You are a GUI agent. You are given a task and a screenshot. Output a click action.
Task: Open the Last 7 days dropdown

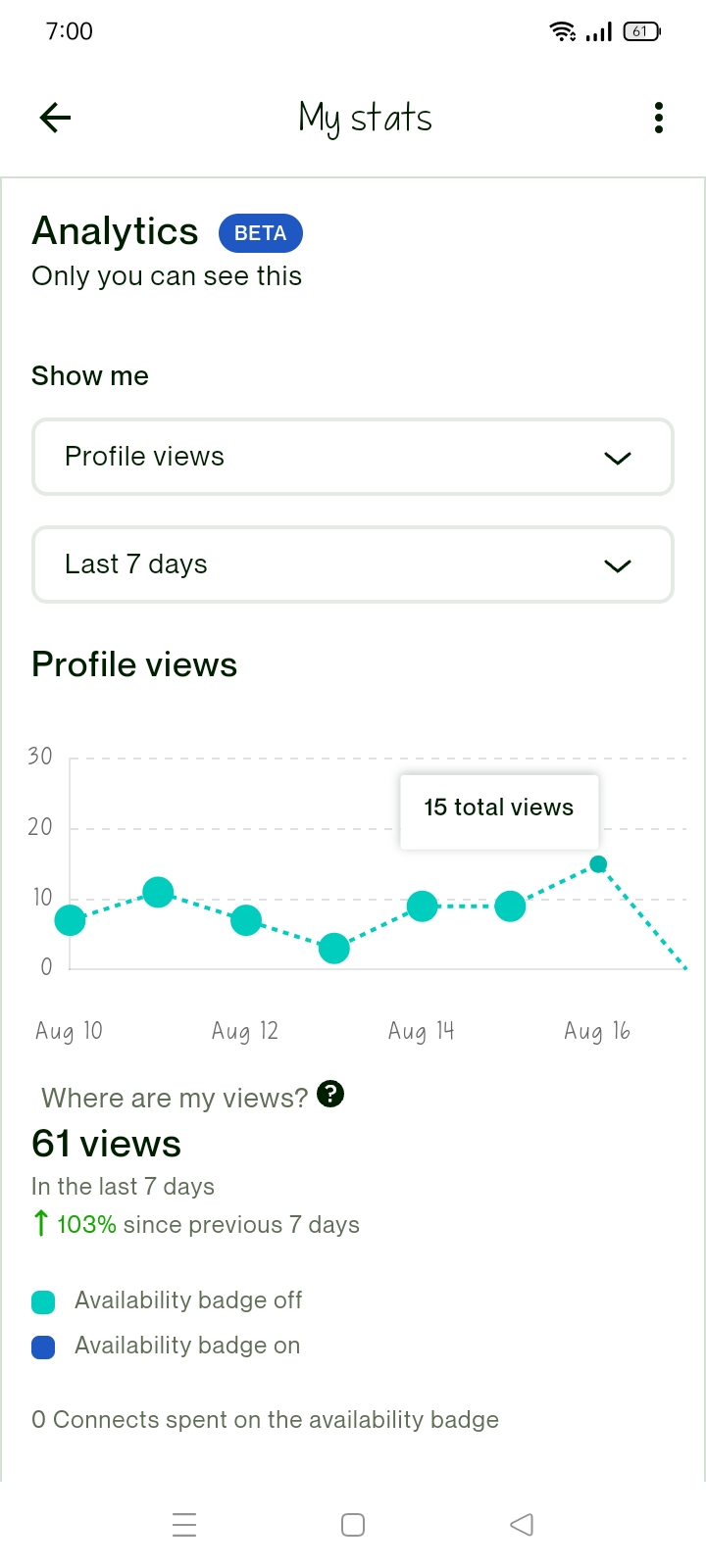[353, 564]
